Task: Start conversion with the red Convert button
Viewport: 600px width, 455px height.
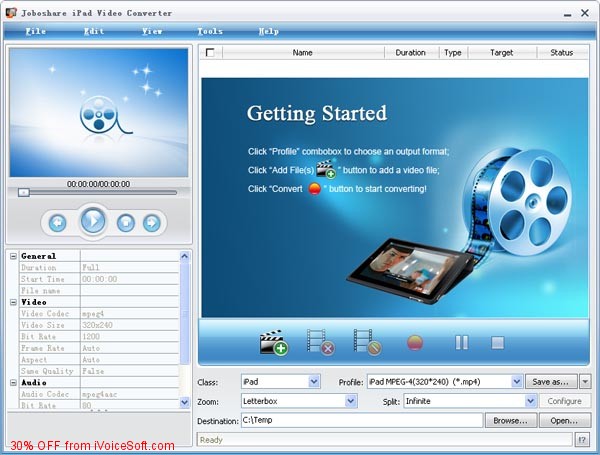Action: point(415,342)
